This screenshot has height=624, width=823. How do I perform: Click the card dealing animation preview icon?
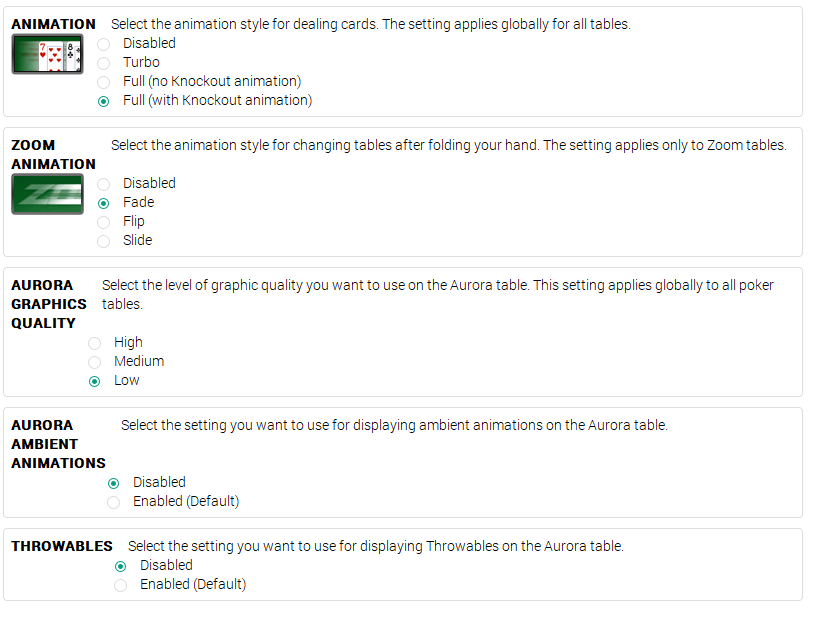click(47, 54)
